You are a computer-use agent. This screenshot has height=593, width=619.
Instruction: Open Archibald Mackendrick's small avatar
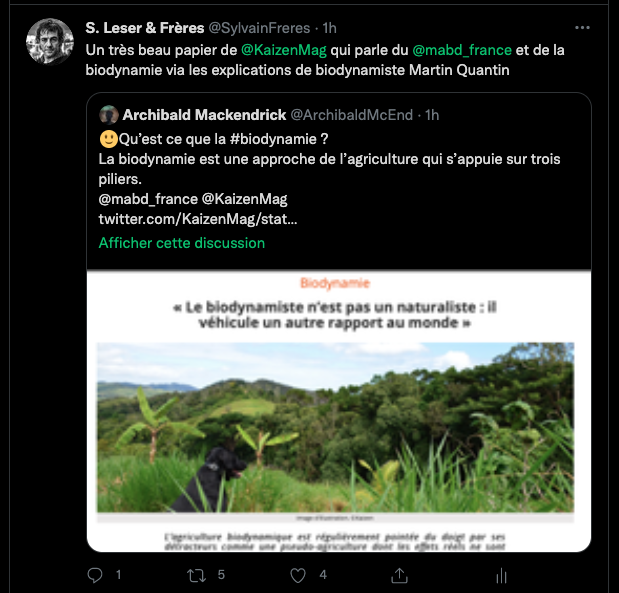pos(109,115)
